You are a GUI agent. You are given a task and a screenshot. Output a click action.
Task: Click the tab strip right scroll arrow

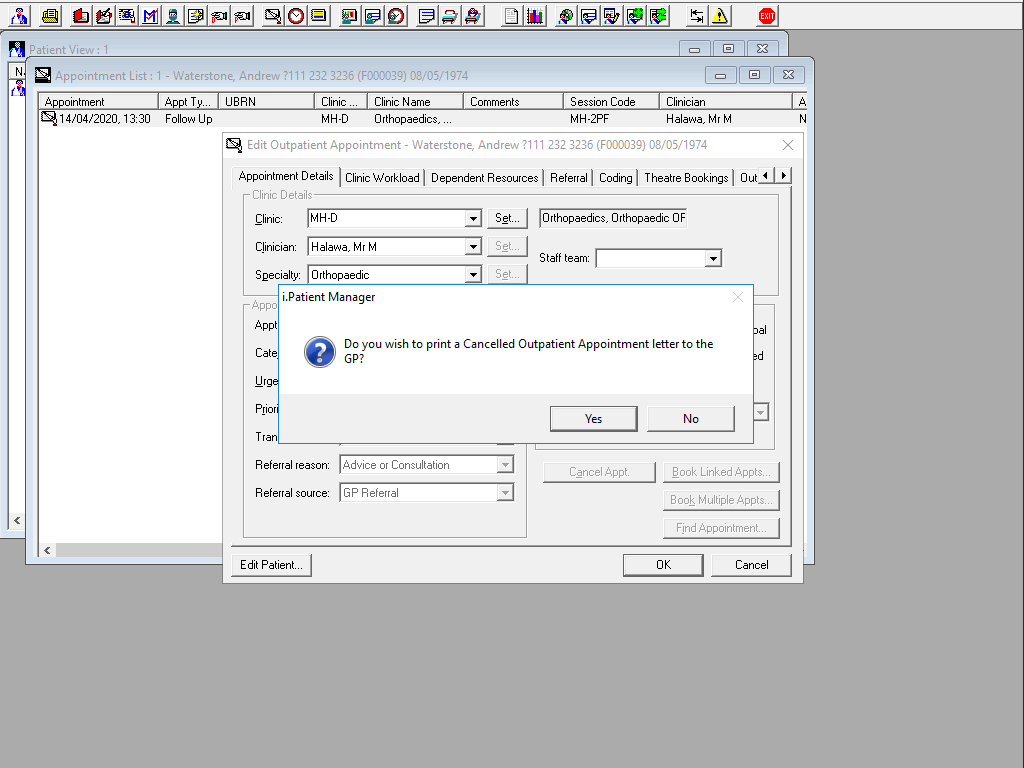click(x=784, y=176)
